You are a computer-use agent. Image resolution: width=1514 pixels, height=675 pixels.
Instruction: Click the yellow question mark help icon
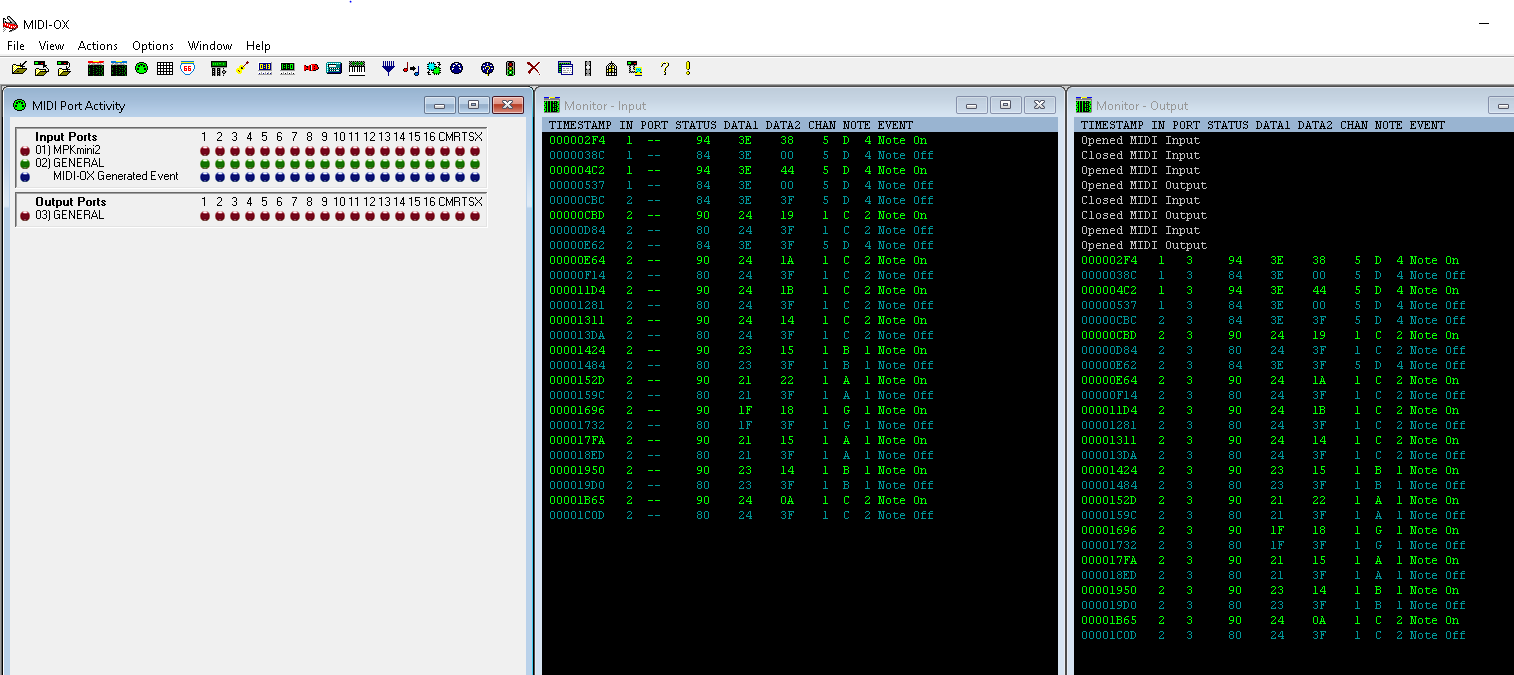point(664,68)
